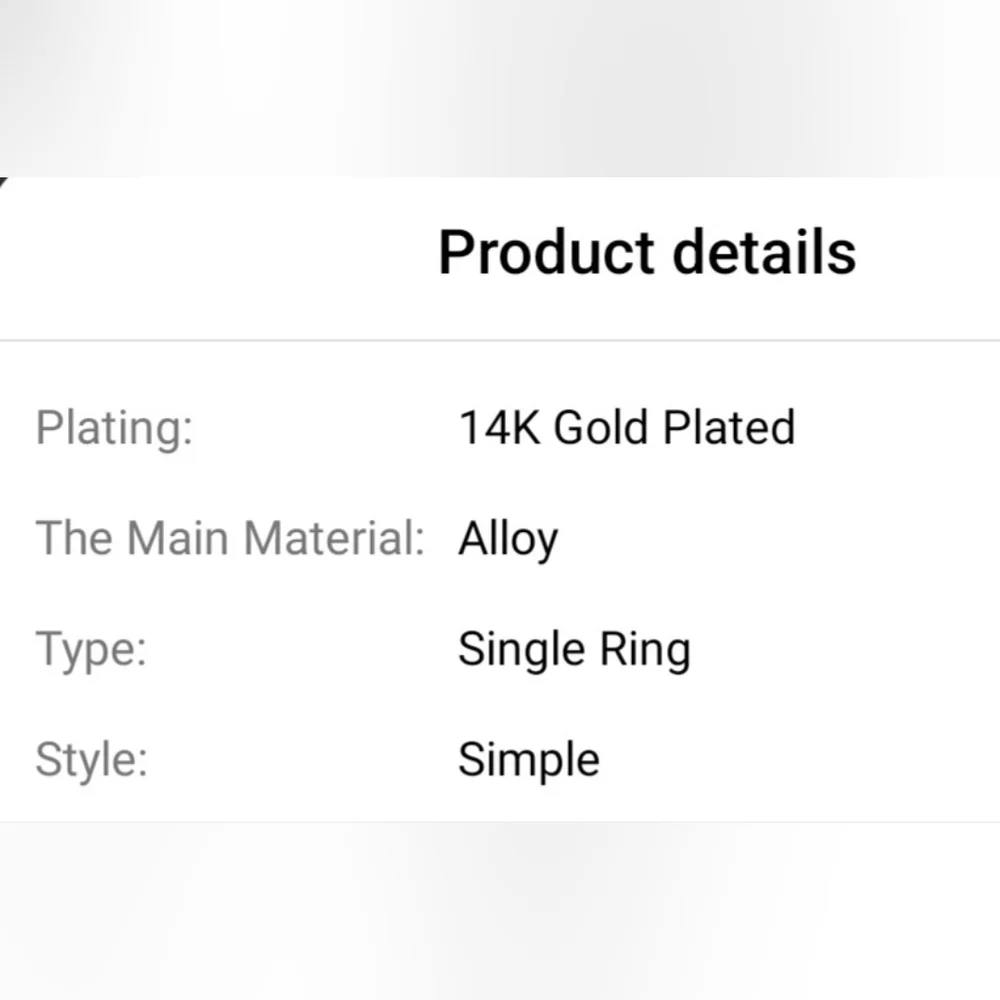Tap the blurred area below the details card
The height and width of the screenshot is (1000, 1000).
pos(500,910)
